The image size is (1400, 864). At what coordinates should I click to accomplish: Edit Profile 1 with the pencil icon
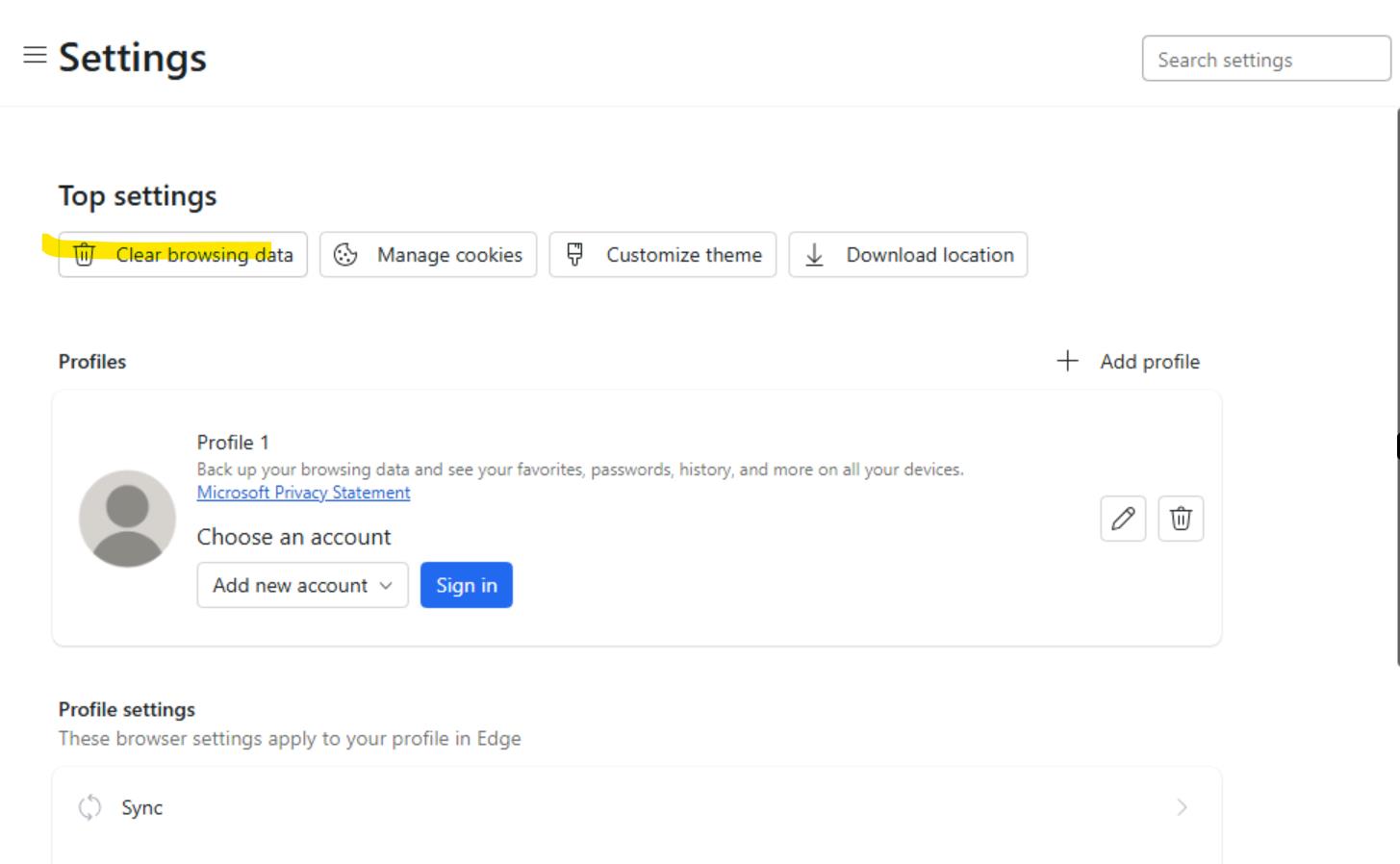click(1123, 519)
